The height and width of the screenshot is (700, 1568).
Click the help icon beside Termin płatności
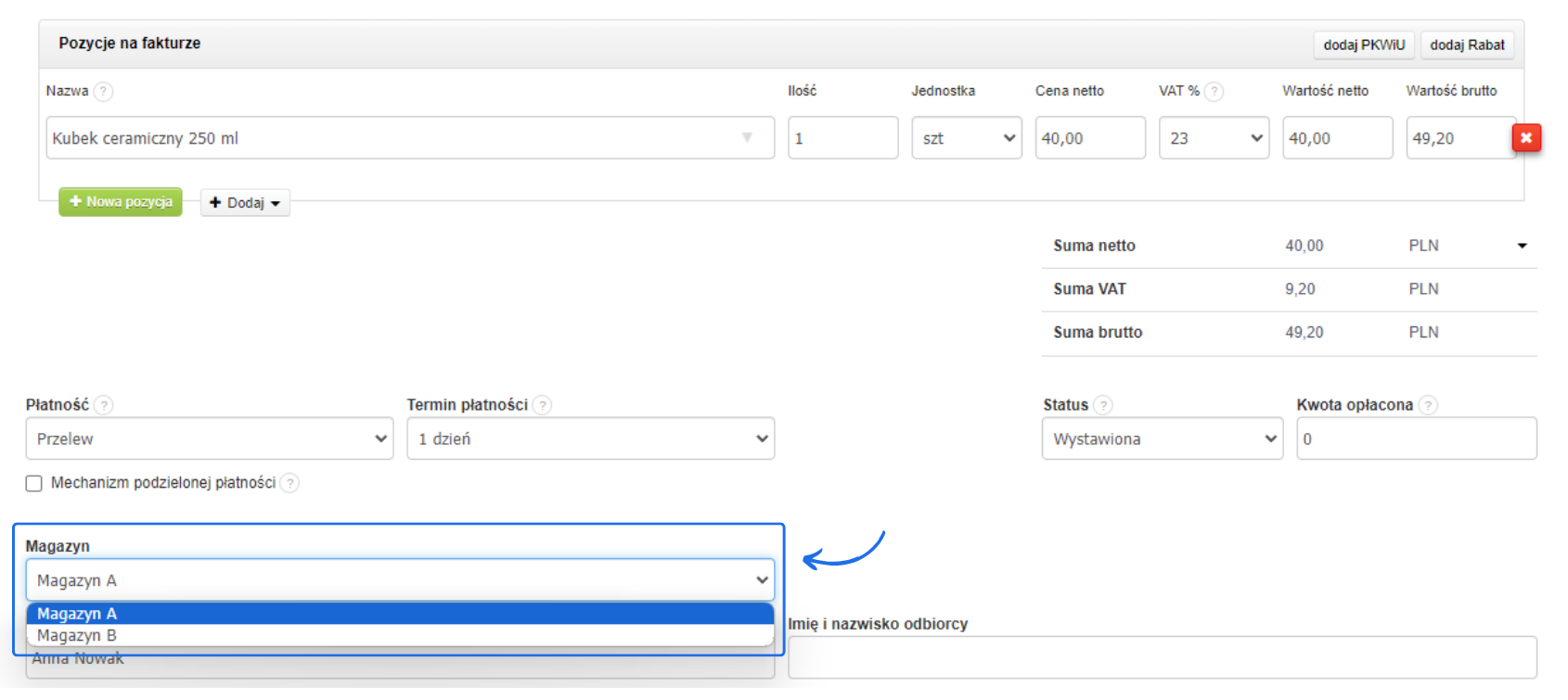[543, 405]
